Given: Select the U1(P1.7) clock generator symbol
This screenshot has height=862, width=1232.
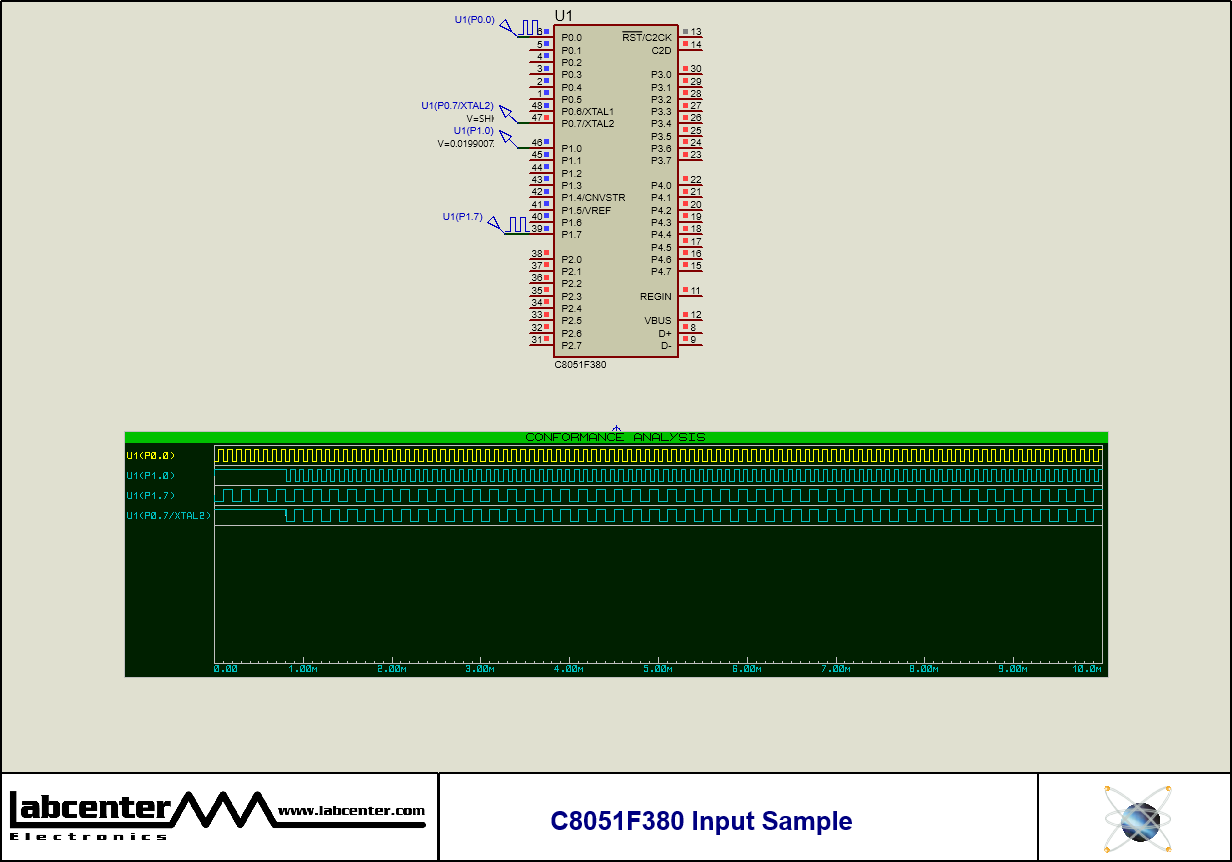Looking at the screenshot, I should coord(516,225).
